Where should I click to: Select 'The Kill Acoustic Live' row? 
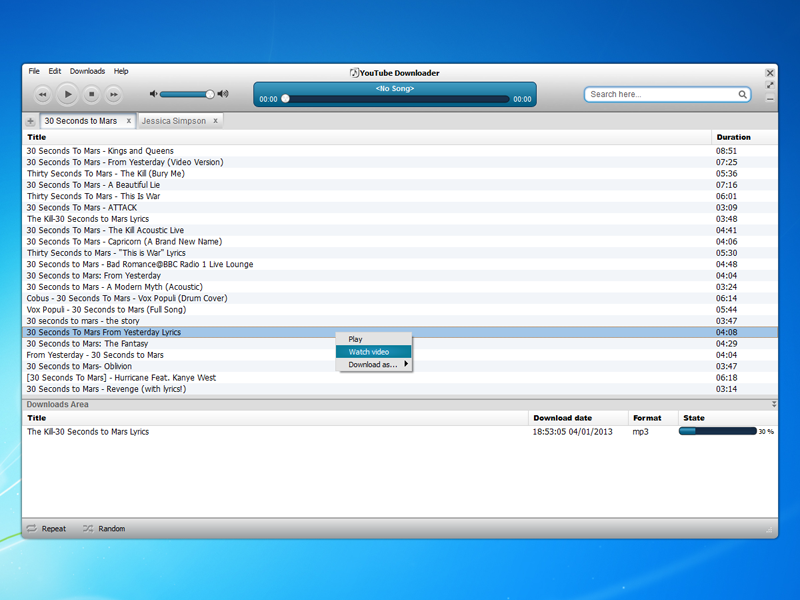[x=400, y=230]
